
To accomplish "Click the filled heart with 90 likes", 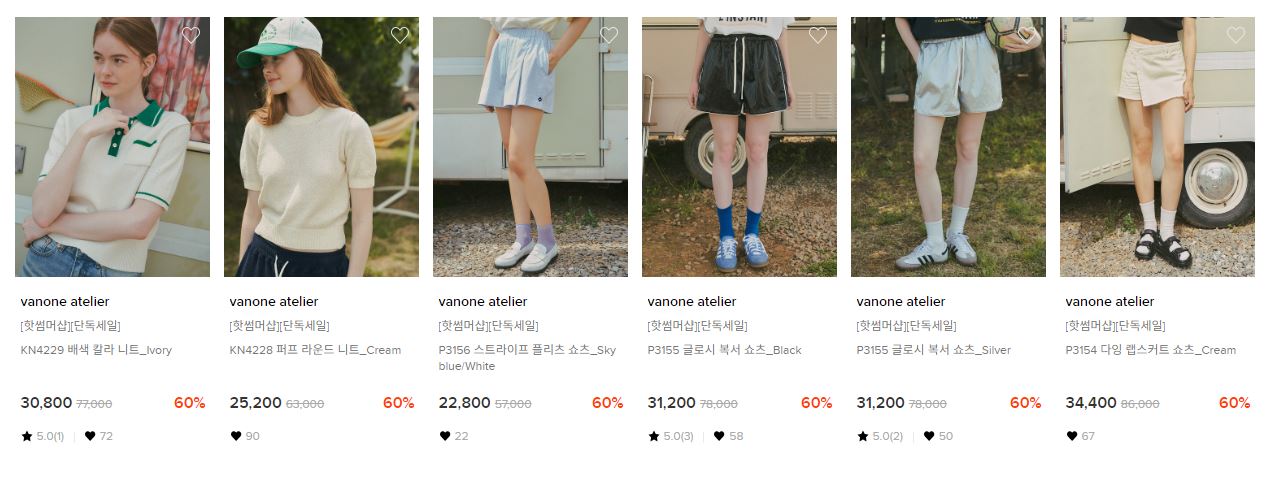I will click(x=236, y=436).
